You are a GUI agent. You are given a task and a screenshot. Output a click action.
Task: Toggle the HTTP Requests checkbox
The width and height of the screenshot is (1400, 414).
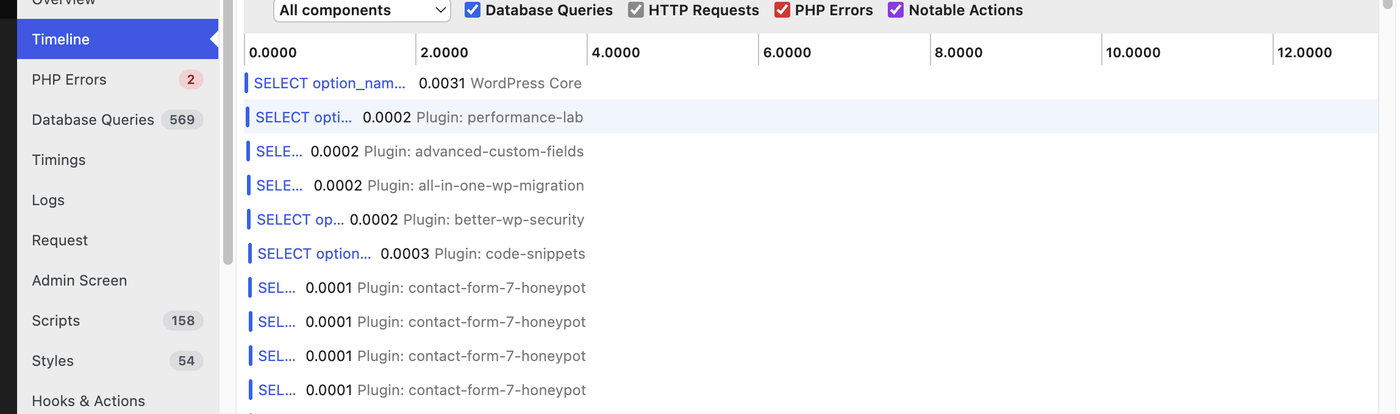(636, 10)
